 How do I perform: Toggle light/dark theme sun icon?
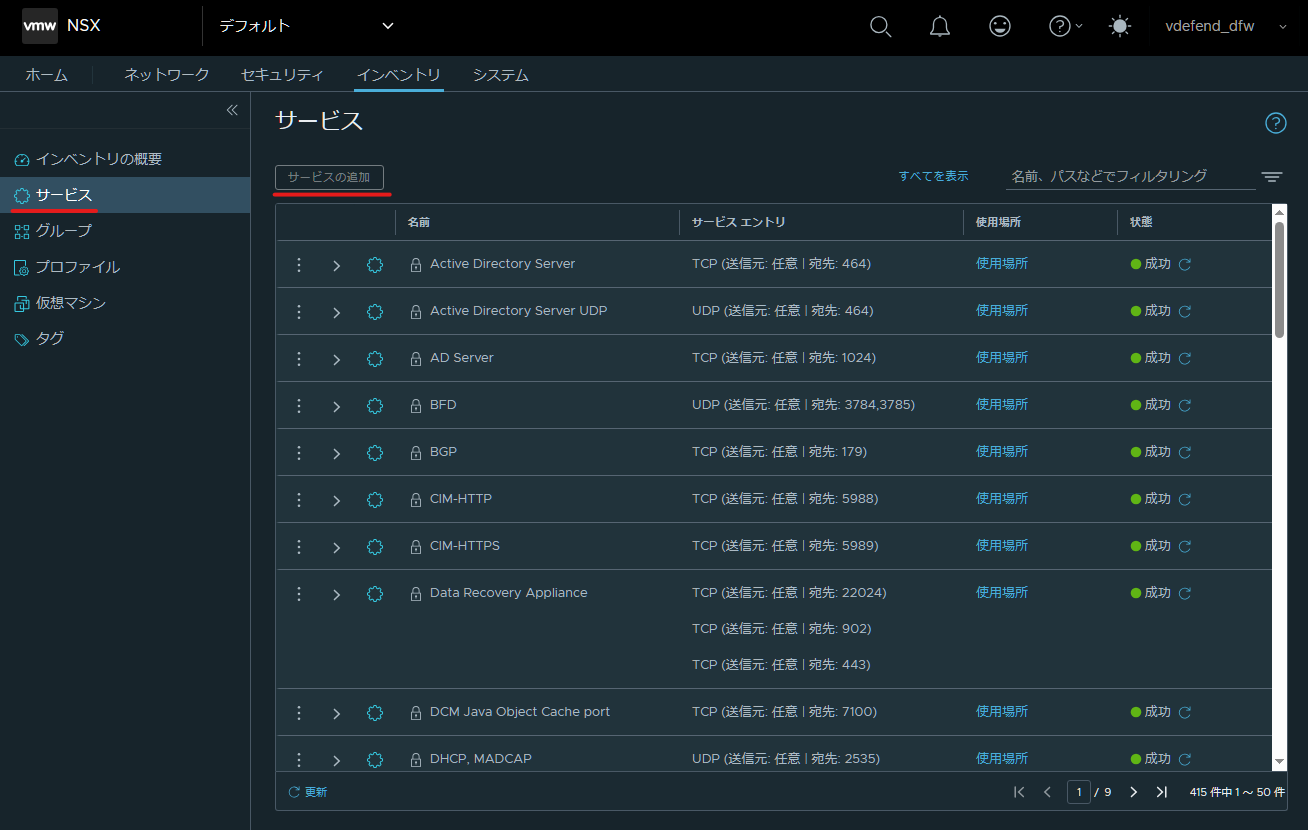point(1120,27)
